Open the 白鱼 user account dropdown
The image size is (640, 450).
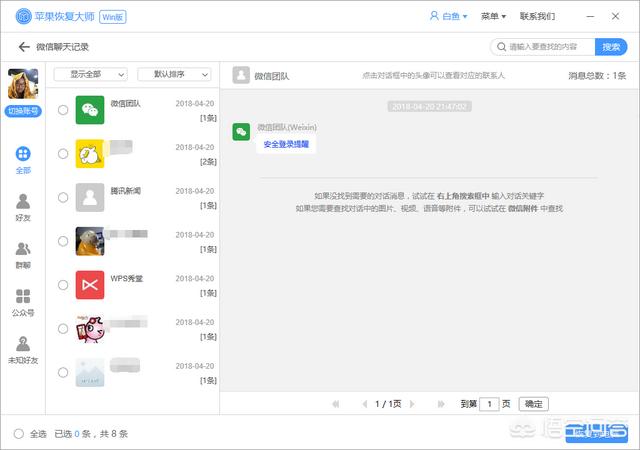(x=449, y=17)
